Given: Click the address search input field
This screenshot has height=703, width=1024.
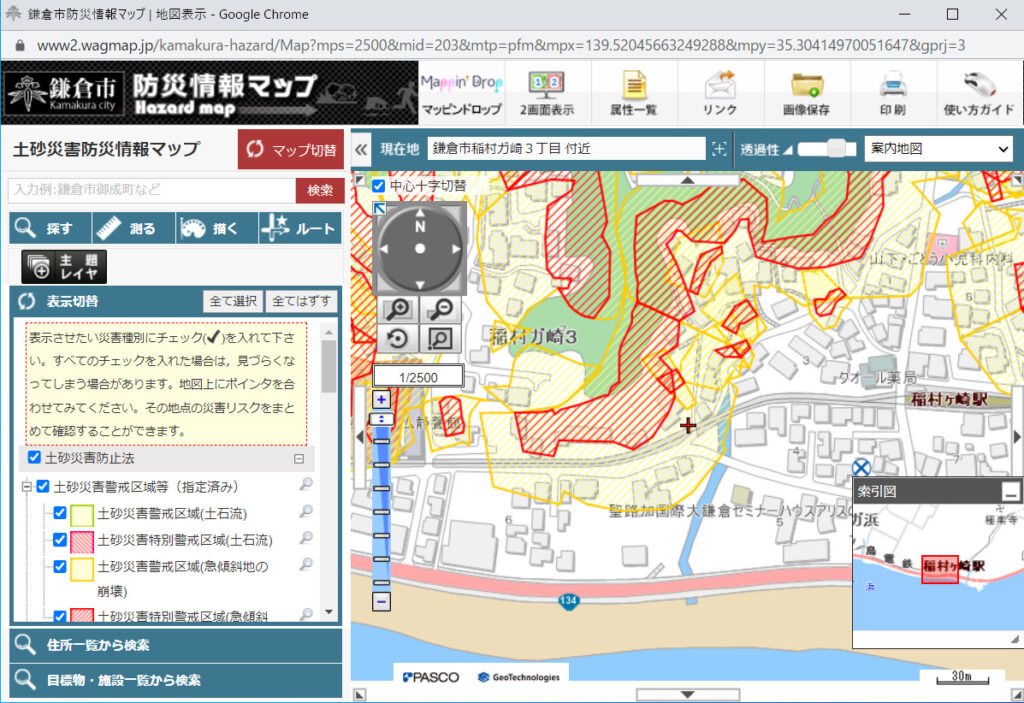Looking at the screenshot, I should coord(152,190).
